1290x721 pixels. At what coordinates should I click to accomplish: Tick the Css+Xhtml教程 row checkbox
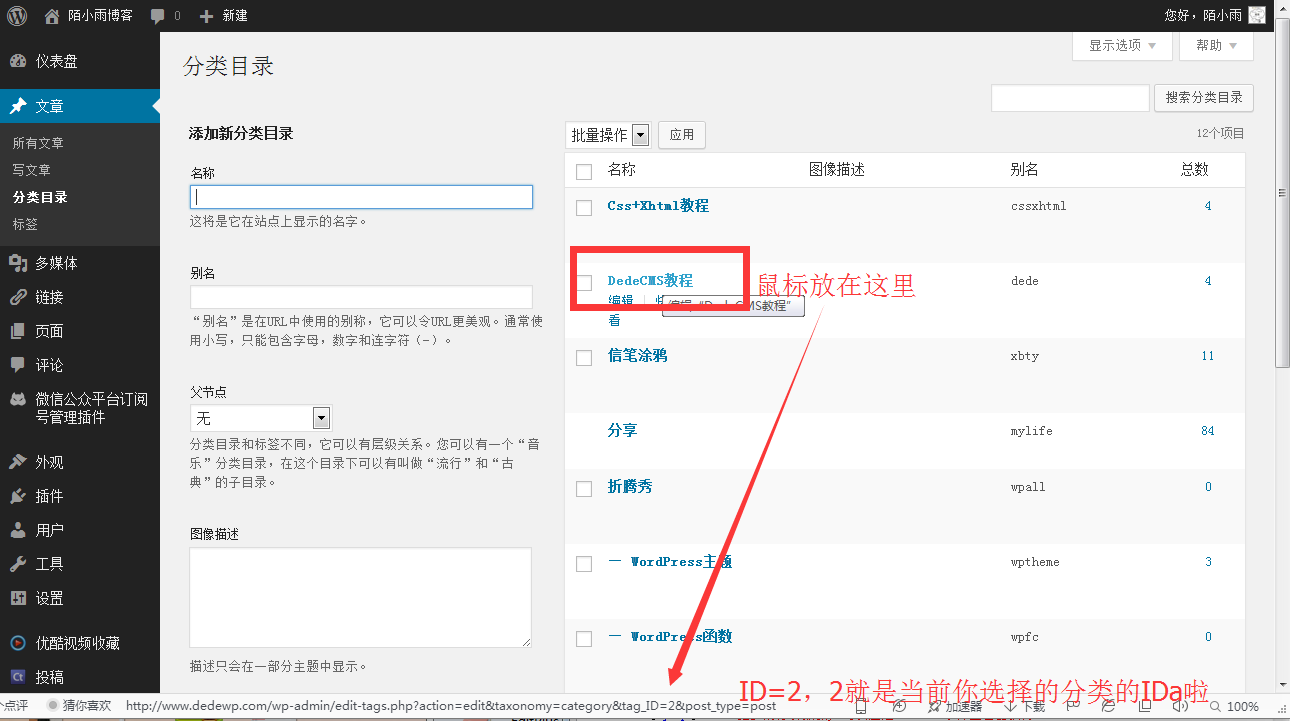[x=584, y=207]
